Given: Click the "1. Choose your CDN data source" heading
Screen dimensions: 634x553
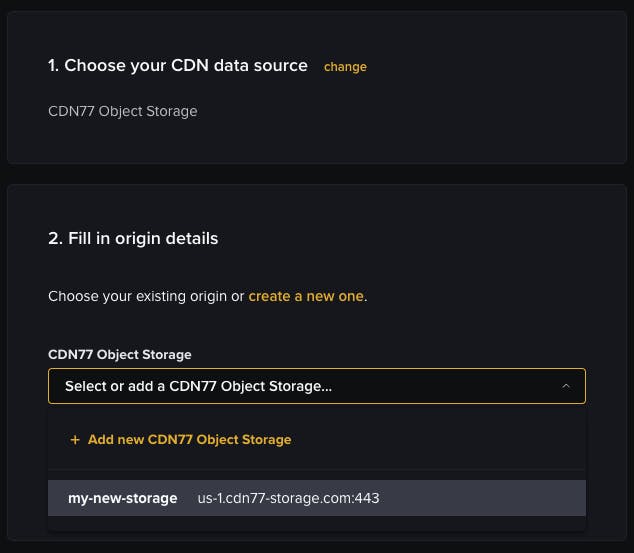Looking at the screenshot, I should tap(177, 66).
